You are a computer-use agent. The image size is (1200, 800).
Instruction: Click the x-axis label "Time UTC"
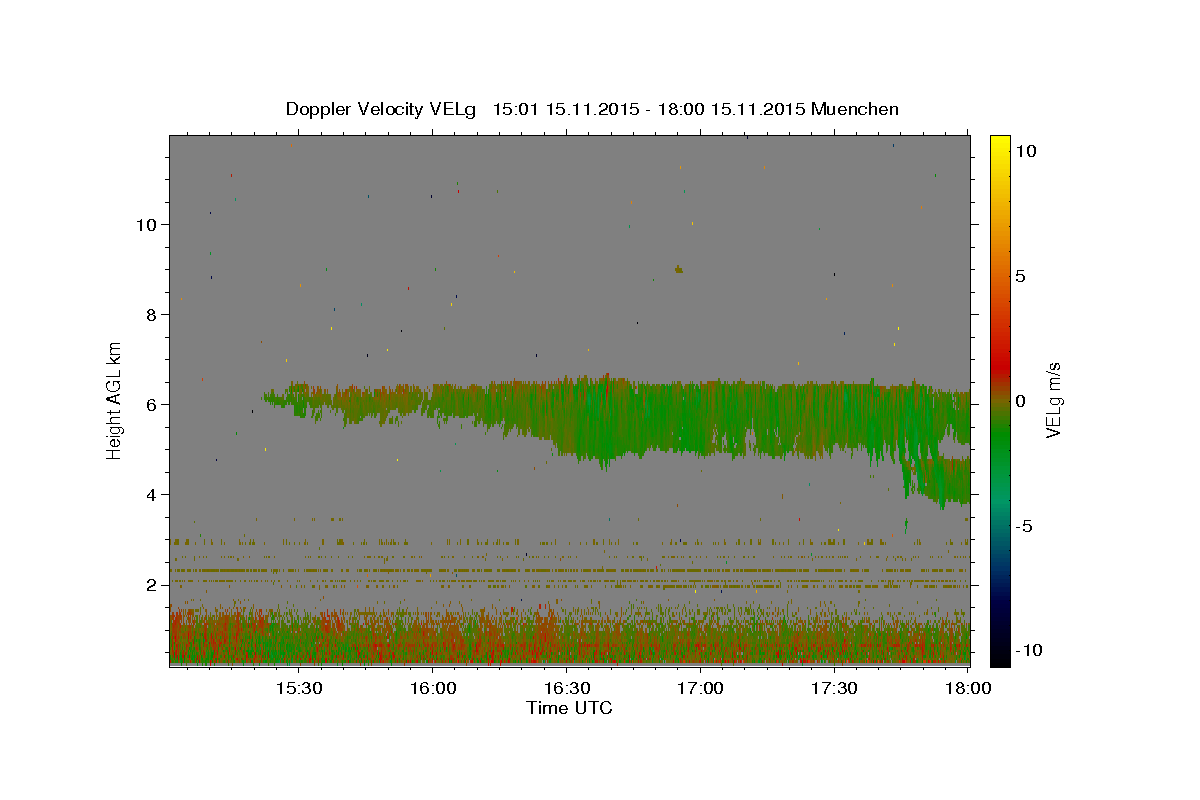(569, 708)
